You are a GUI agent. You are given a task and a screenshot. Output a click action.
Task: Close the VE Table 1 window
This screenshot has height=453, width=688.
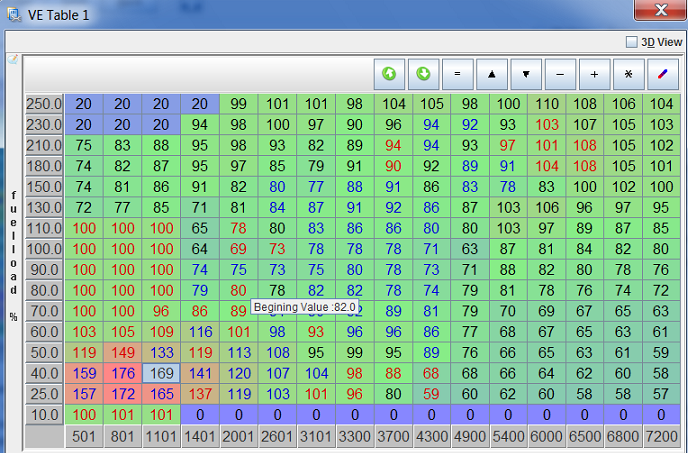(660, 12)
